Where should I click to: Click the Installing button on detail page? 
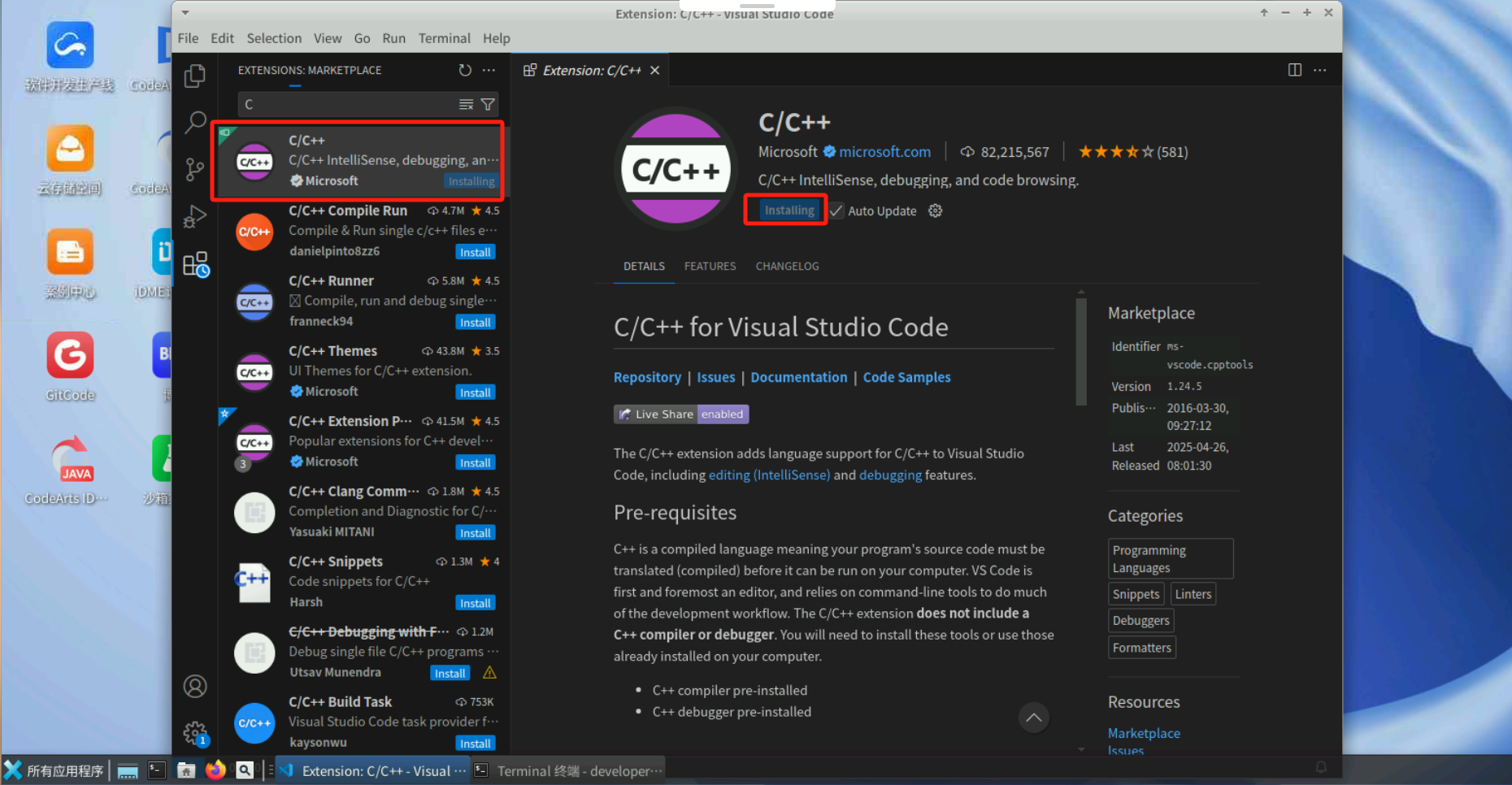pyautogui.click(x=789, y=210)
